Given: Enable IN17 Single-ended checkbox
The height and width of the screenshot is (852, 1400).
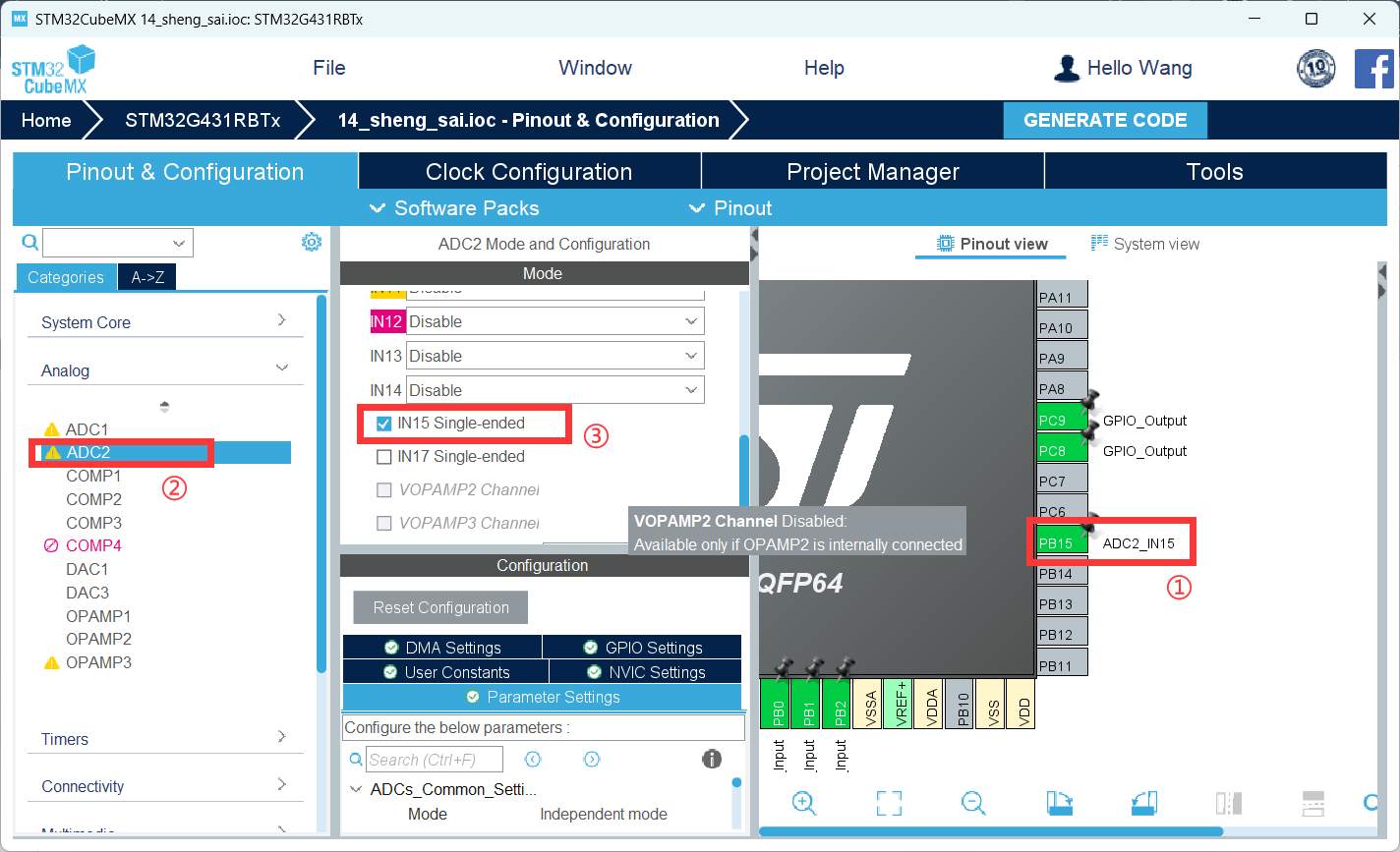Looking at the screenshot, I should click(x=384, y=457).
